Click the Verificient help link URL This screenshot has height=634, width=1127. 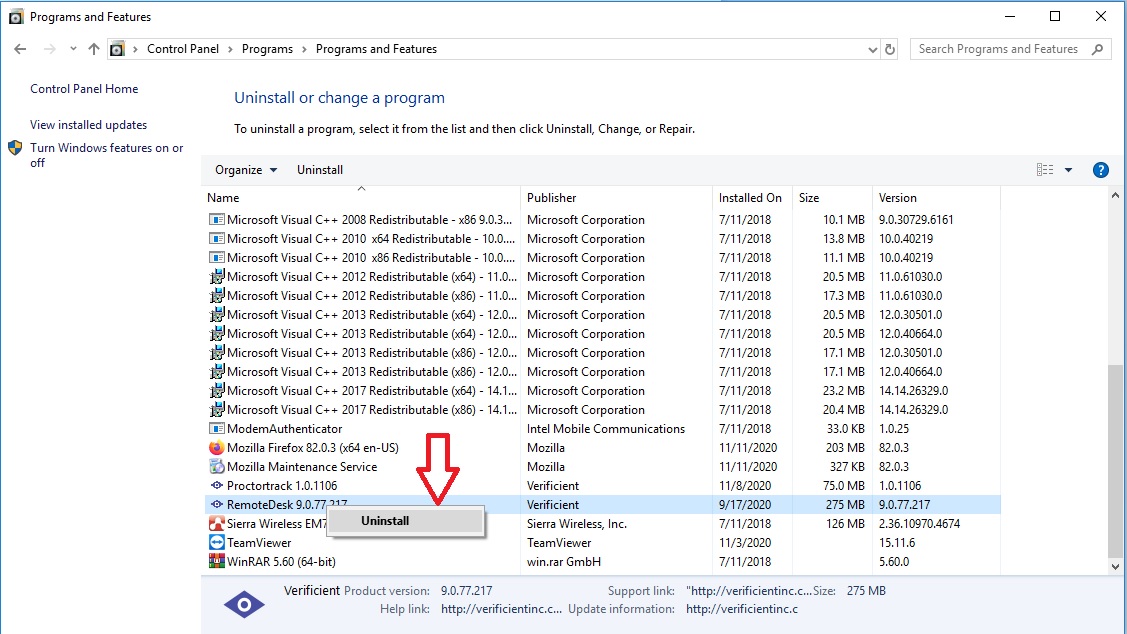501,609
